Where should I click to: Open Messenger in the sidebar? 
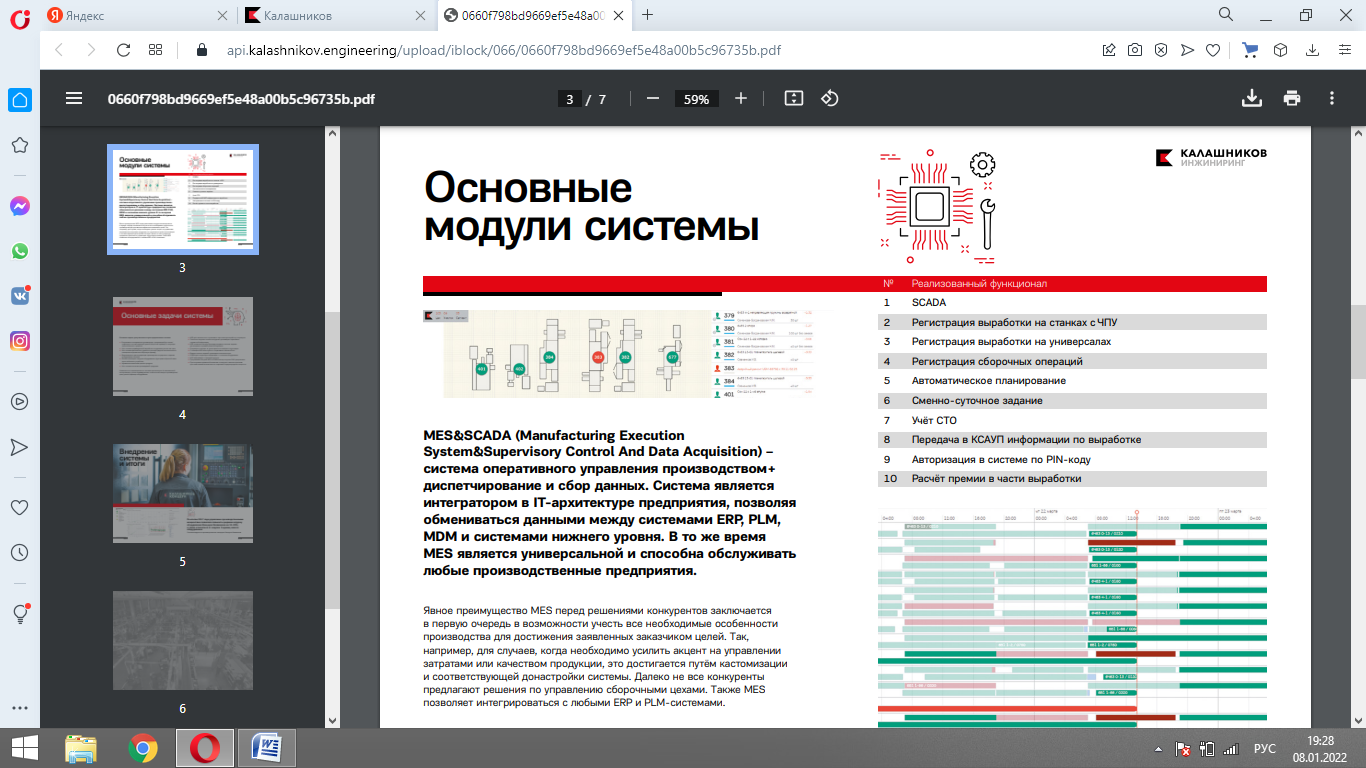point(20,206)
